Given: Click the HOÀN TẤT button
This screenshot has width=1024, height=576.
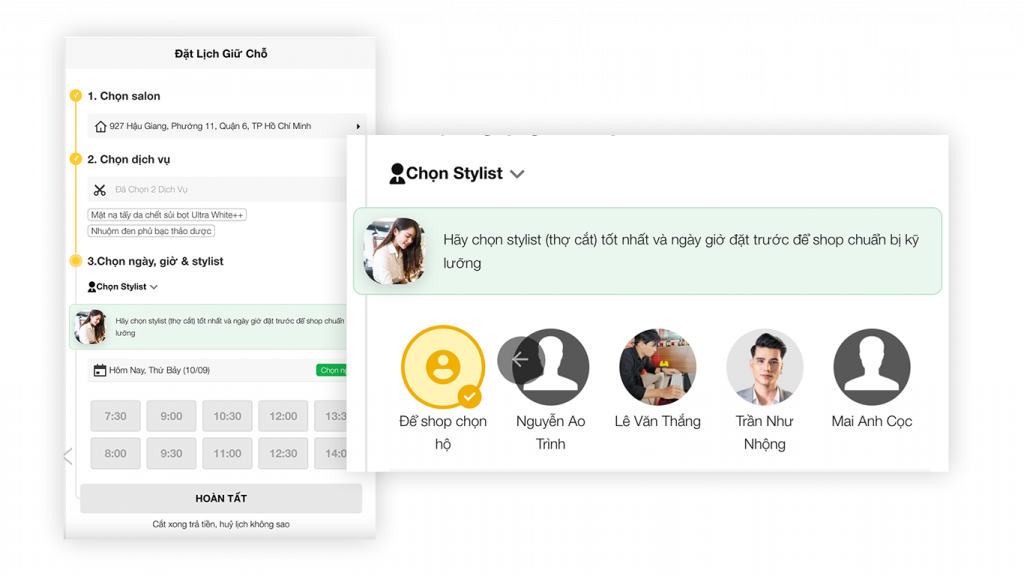Looking at the screenshot, I should pos(221,498).
